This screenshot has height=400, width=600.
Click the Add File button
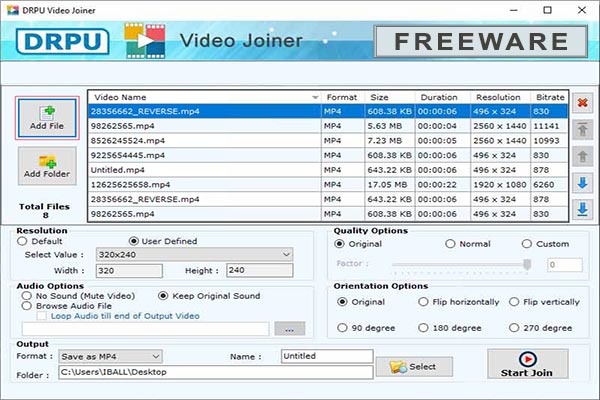click(x=47, y=118)
